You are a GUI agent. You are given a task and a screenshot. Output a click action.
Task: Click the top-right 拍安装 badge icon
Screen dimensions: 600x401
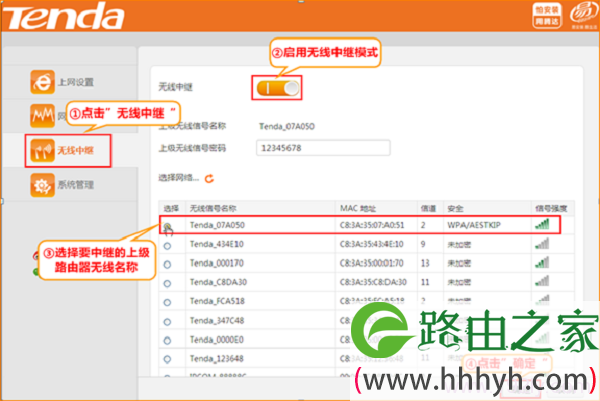tap(547, 15)
